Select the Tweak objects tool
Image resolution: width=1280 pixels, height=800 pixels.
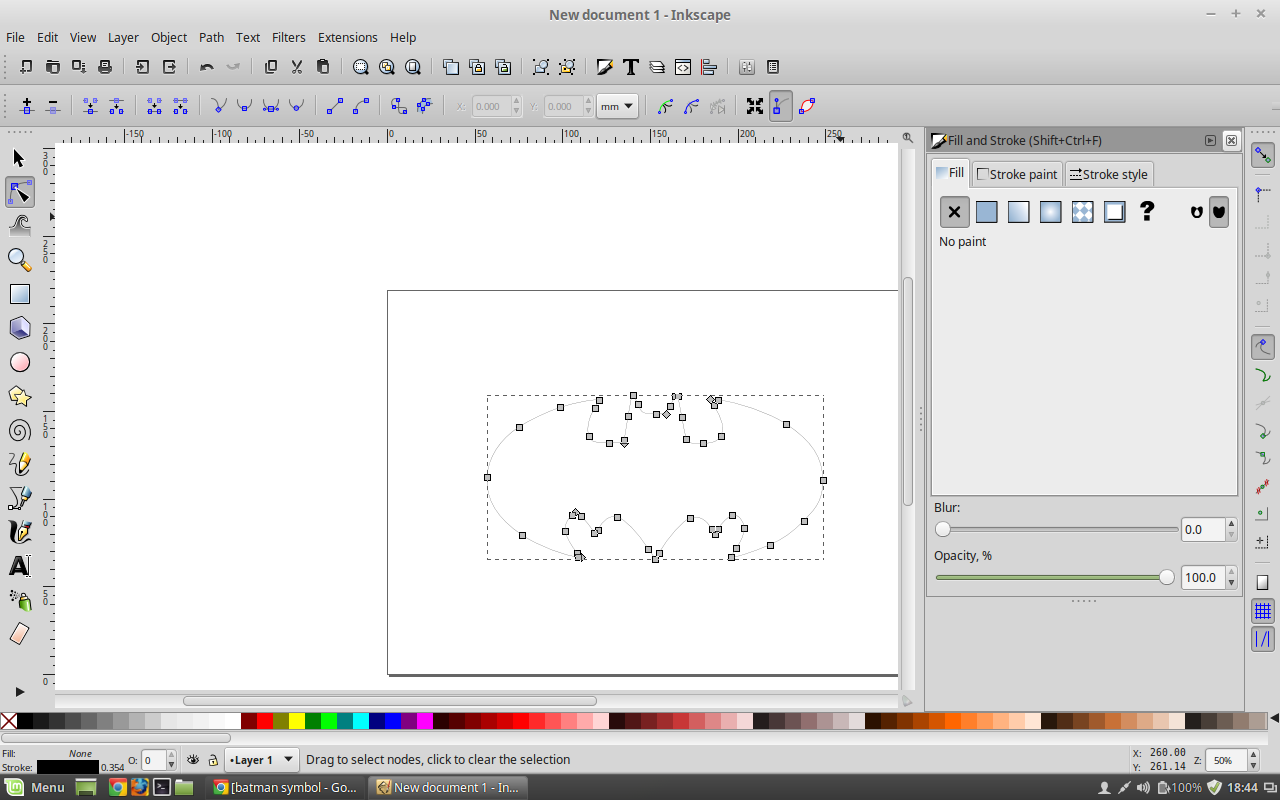click(x=19, y=226)
